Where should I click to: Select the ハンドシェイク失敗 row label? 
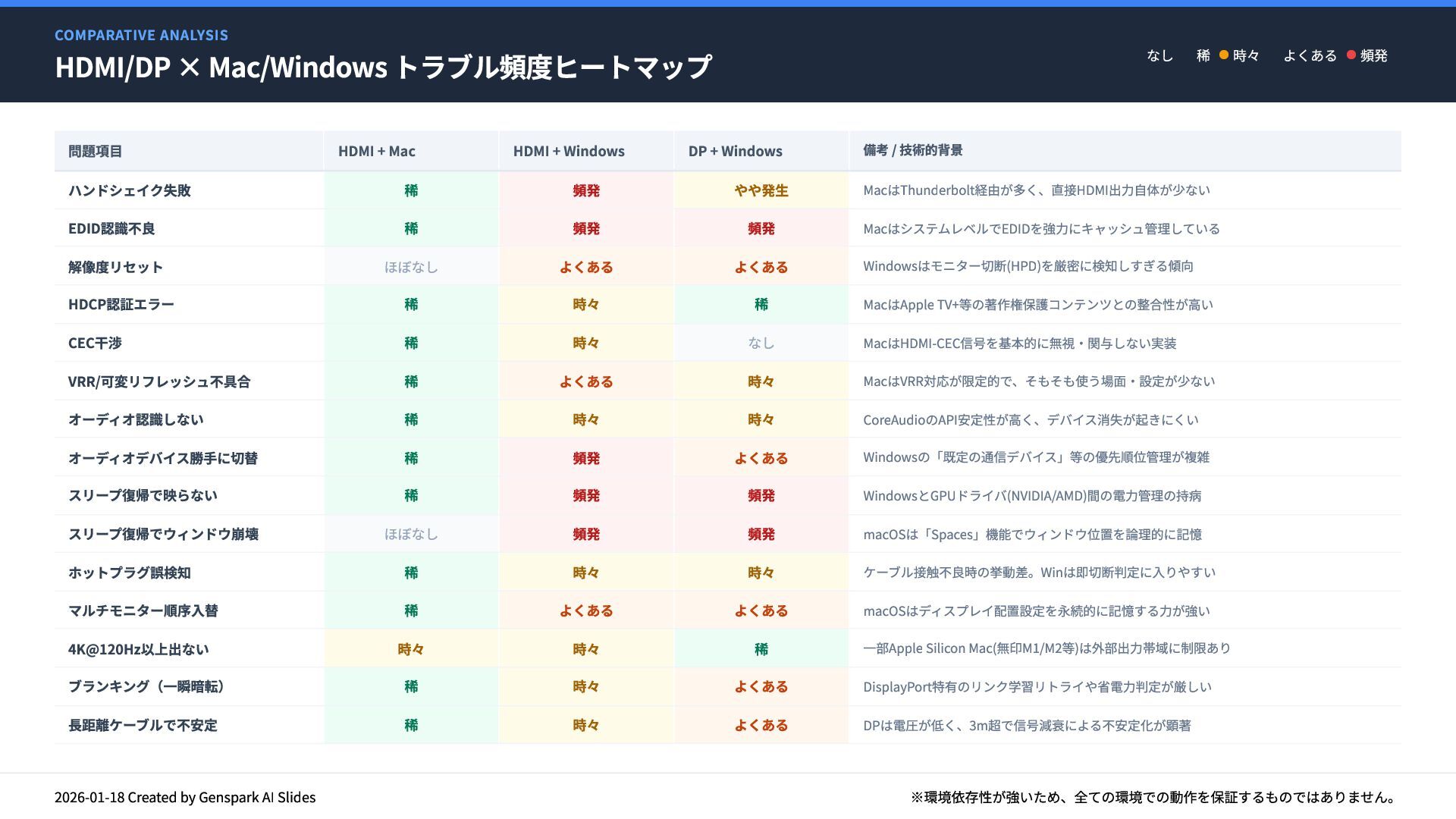click(130, 190)
